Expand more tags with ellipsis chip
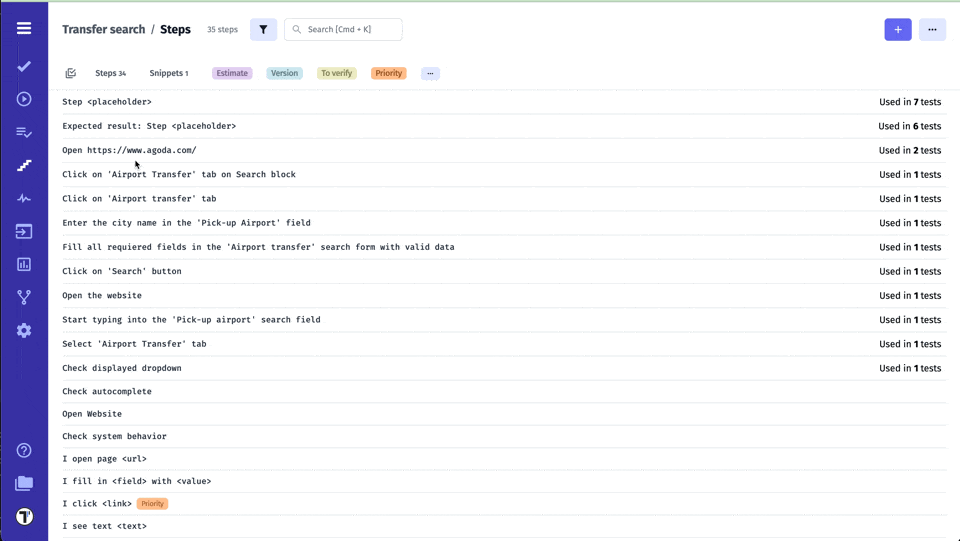This screenshot has width=960, height=541. tap(430, 73)
